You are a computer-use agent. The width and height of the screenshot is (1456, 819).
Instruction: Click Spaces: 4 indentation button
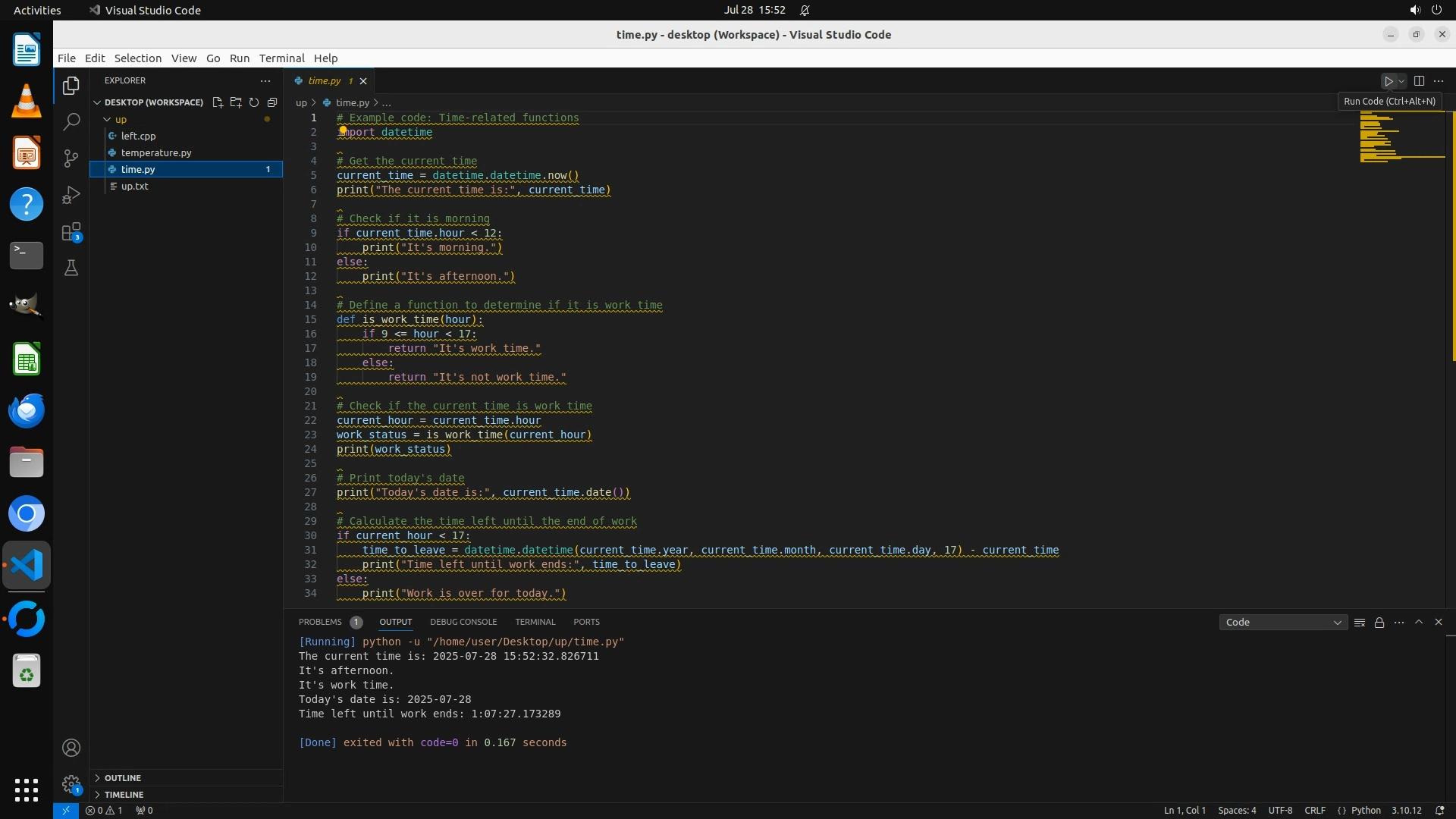pos(1237,811)
